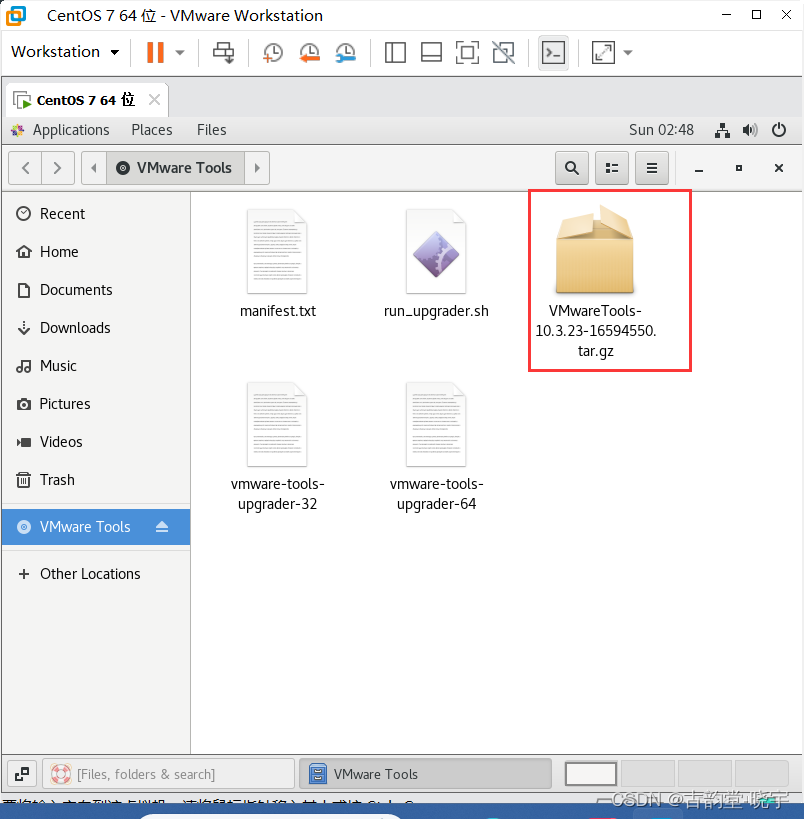
Task: Eject the VMware Tools disc
Action: click(162, 526)
